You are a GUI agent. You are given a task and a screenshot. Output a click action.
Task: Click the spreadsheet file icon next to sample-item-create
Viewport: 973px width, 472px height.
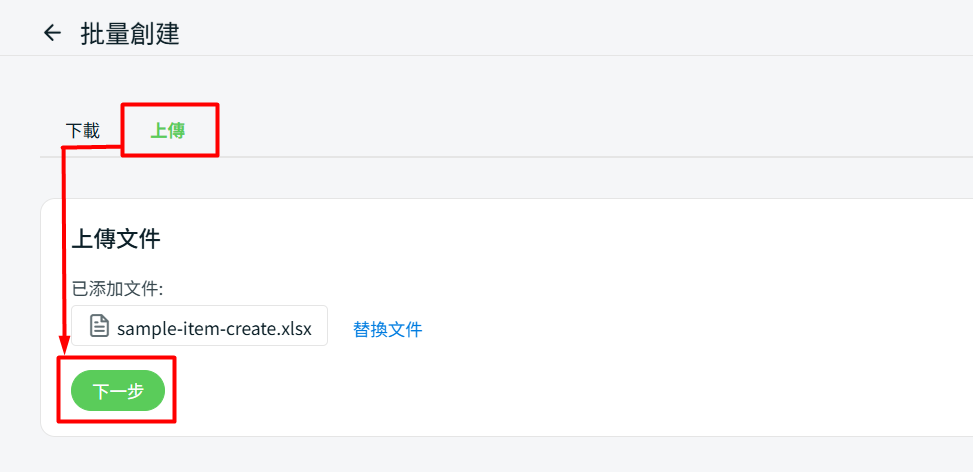pos(99,326)
